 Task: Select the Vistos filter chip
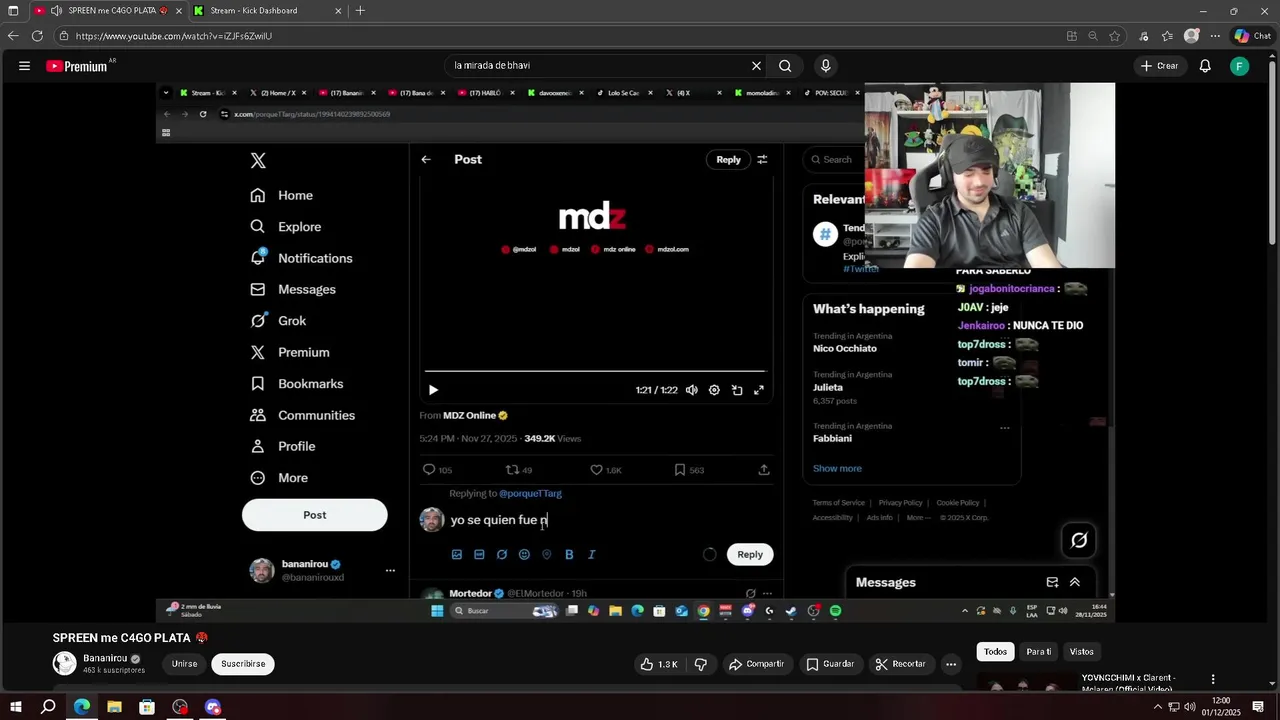click(1082, 652)
